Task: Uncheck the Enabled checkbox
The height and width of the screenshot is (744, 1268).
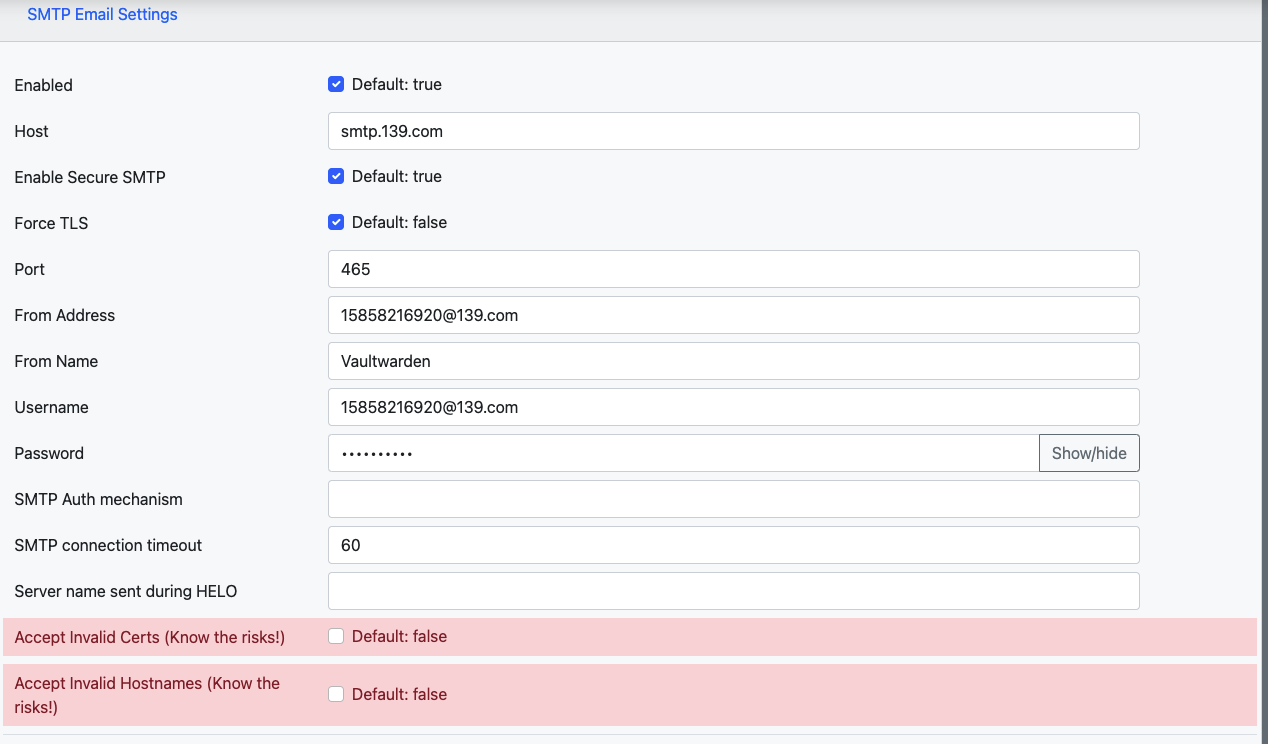Action: click(x=336, y=85)
